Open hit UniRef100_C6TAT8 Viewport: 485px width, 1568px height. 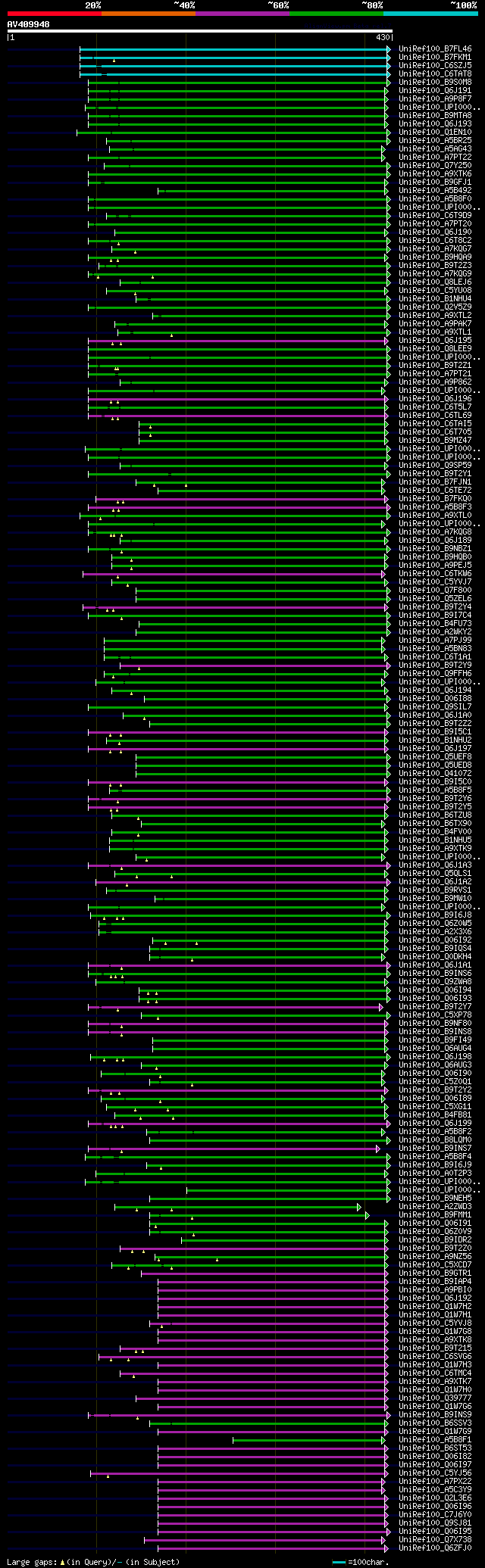435,74
